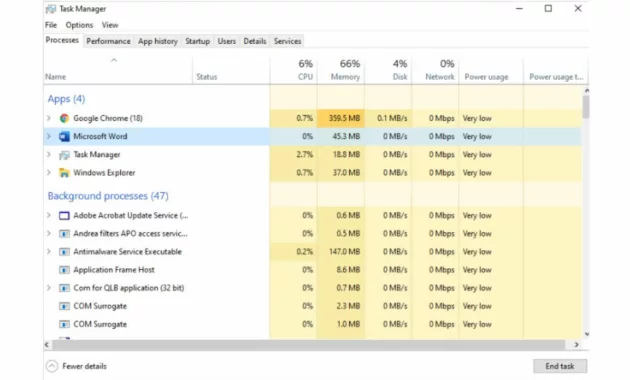The width and height of the screenshot is (630, 380).
Task: Sort by the Power usage column
Action: (491, 70)
